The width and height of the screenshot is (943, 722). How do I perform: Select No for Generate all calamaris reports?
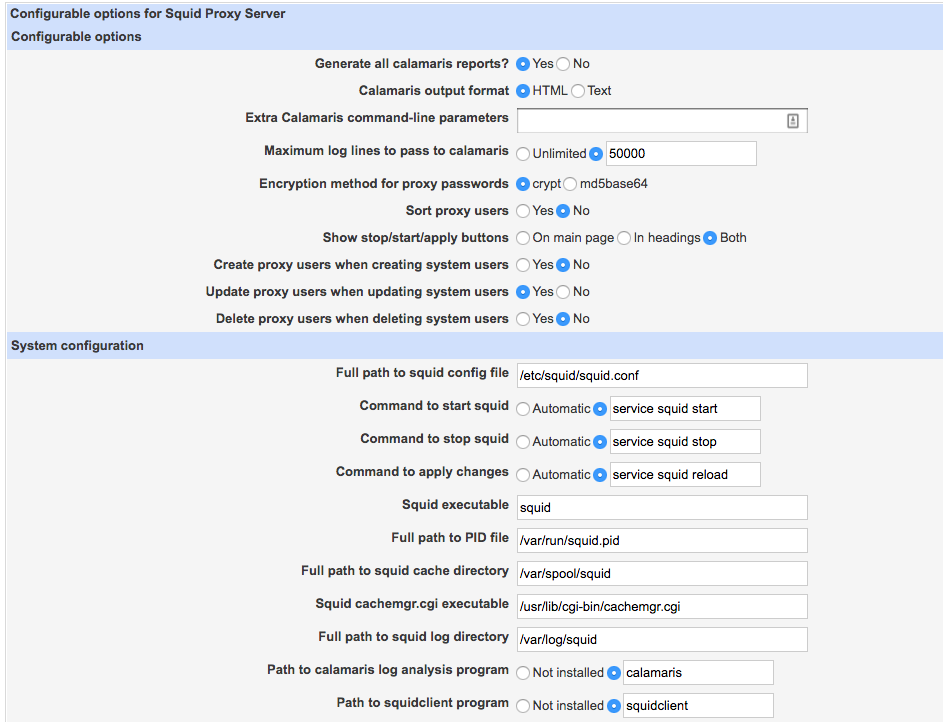[x=563, y=64]
